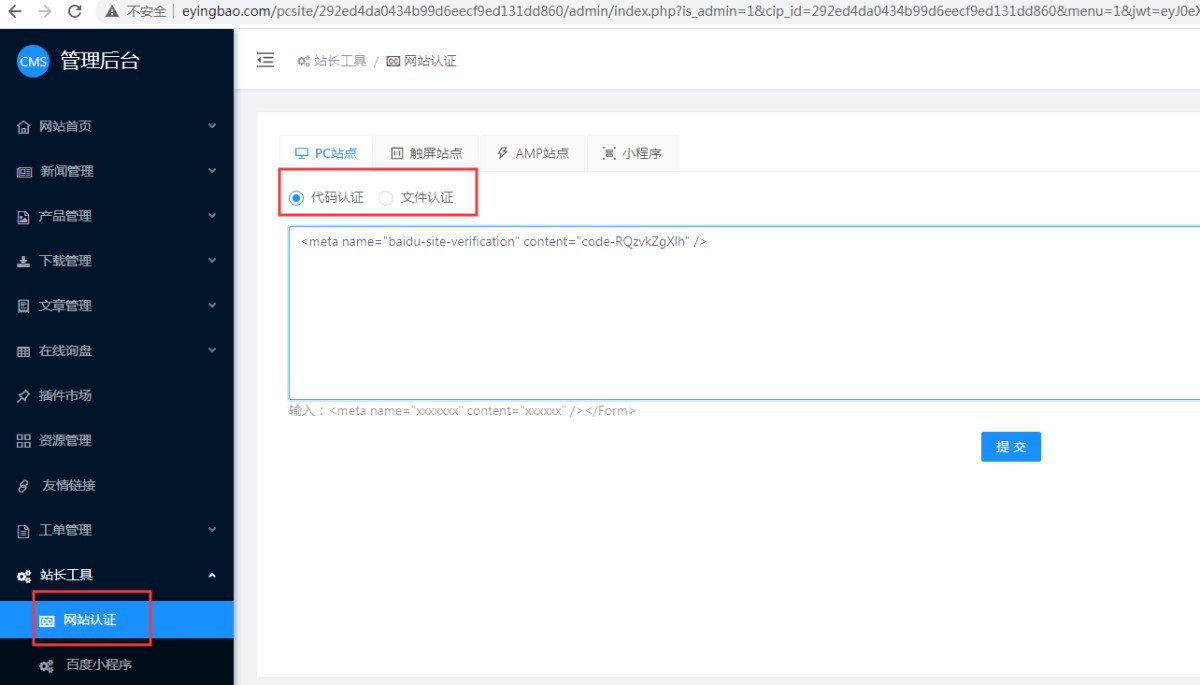Click the table icon beside 在线询盘
The height and width of the screenshot is (685, 1200).
[24, 351]
